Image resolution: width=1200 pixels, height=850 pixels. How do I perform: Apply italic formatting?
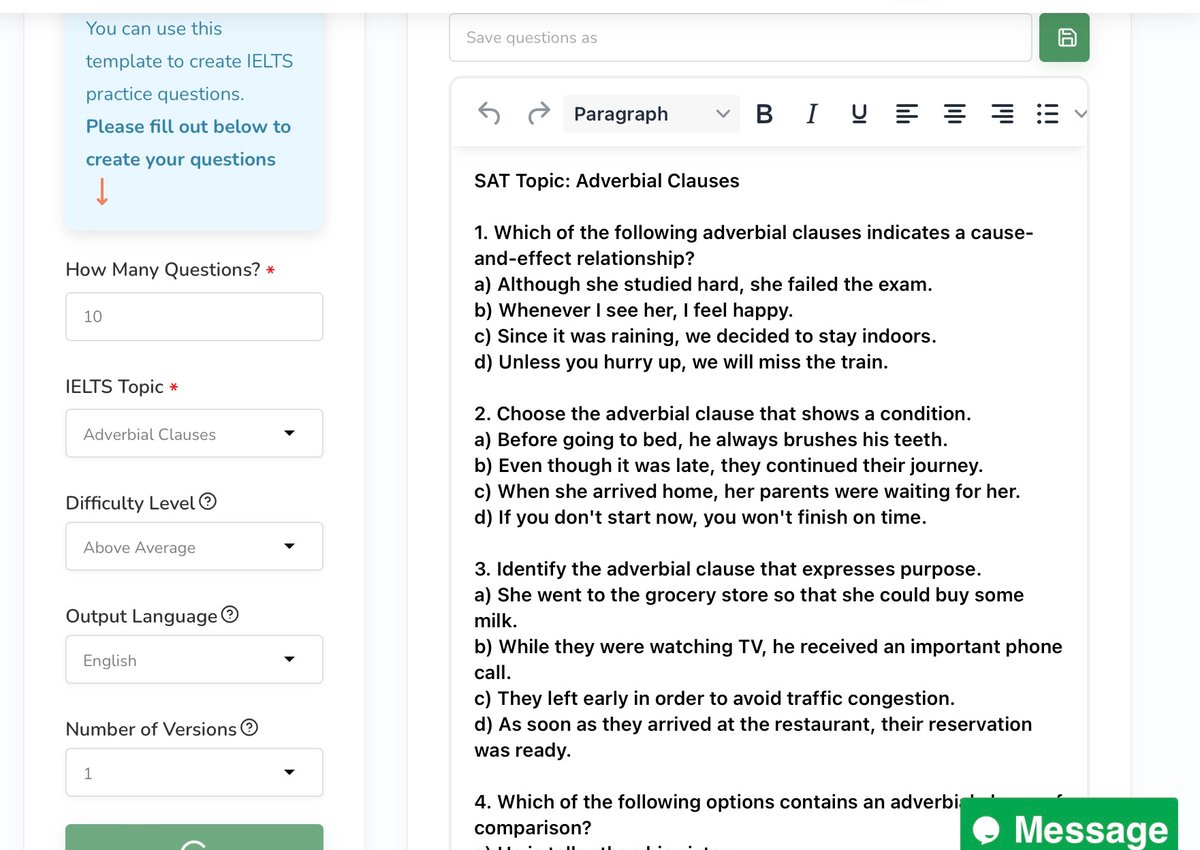click(x=811, y=114)
